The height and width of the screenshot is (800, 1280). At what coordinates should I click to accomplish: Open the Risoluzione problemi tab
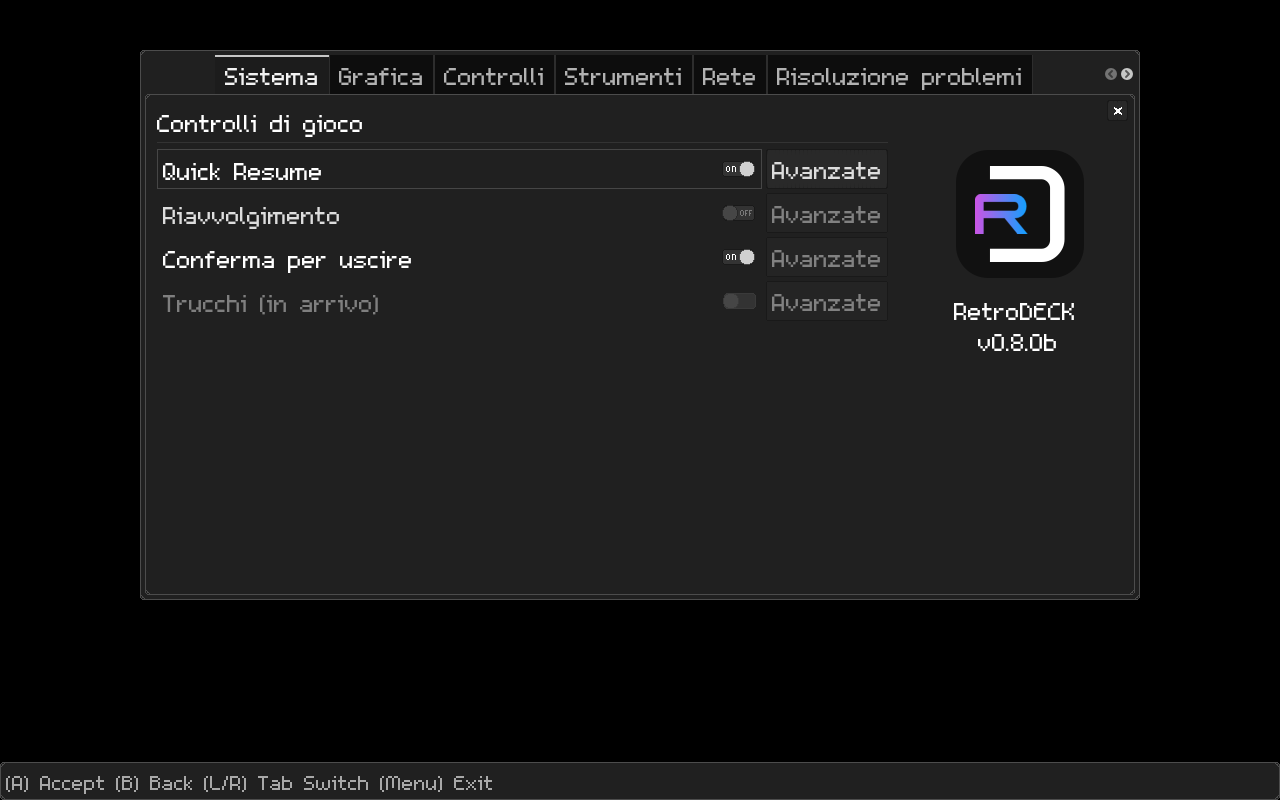click(x=898, y=77)
